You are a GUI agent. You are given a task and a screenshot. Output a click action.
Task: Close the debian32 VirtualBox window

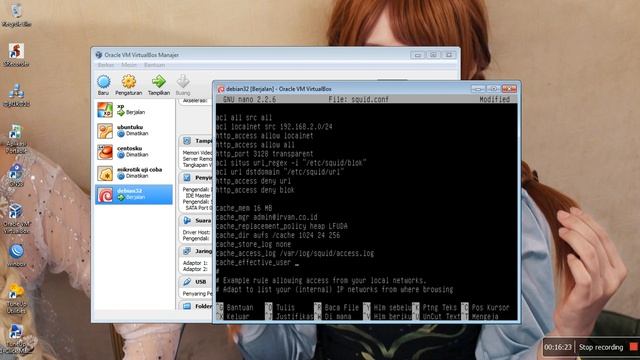click(509, 89)
